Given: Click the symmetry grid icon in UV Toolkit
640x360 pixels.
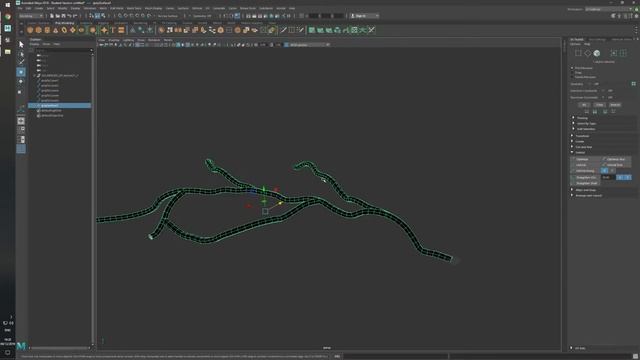Looking at the screenshot, I should click(x=633, y=84).
